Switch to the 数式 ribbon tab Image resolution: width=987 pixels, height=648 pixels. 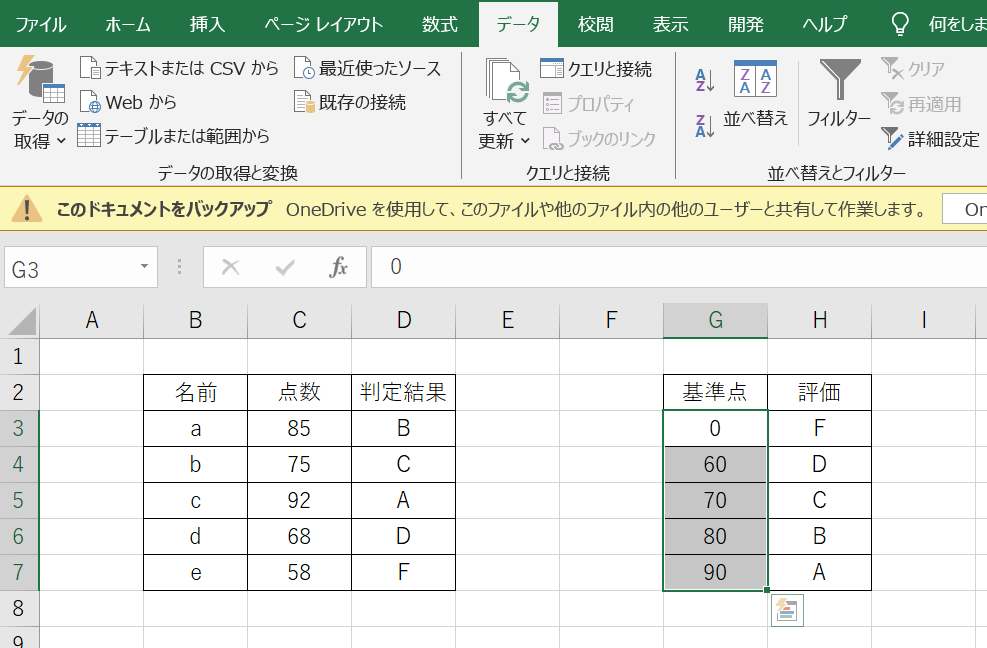439,24
